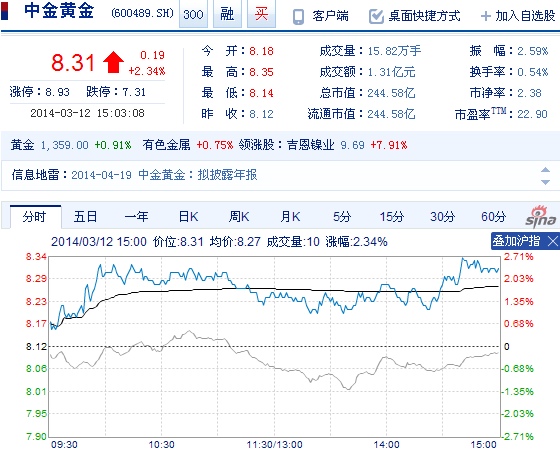The height and width of the screenshot is (450, 560).
Task: Click the plus icon for 加入自选股
Action: click(x=486, y=16)
